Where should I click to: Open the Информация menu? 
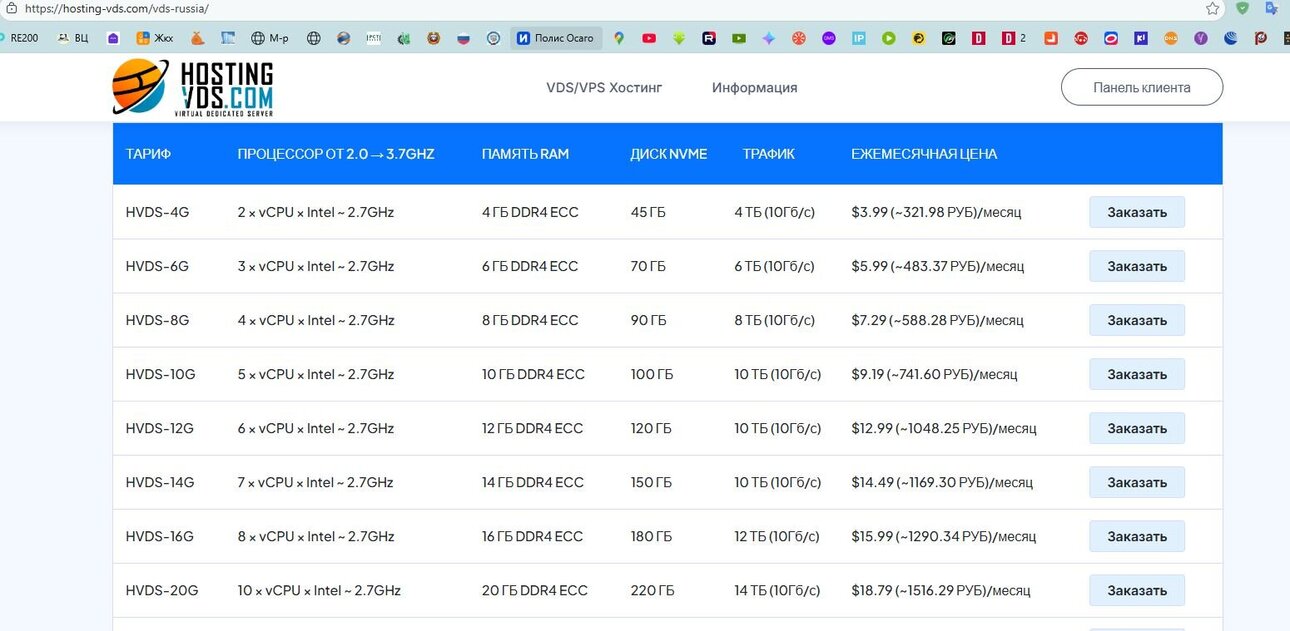point(755,87)
